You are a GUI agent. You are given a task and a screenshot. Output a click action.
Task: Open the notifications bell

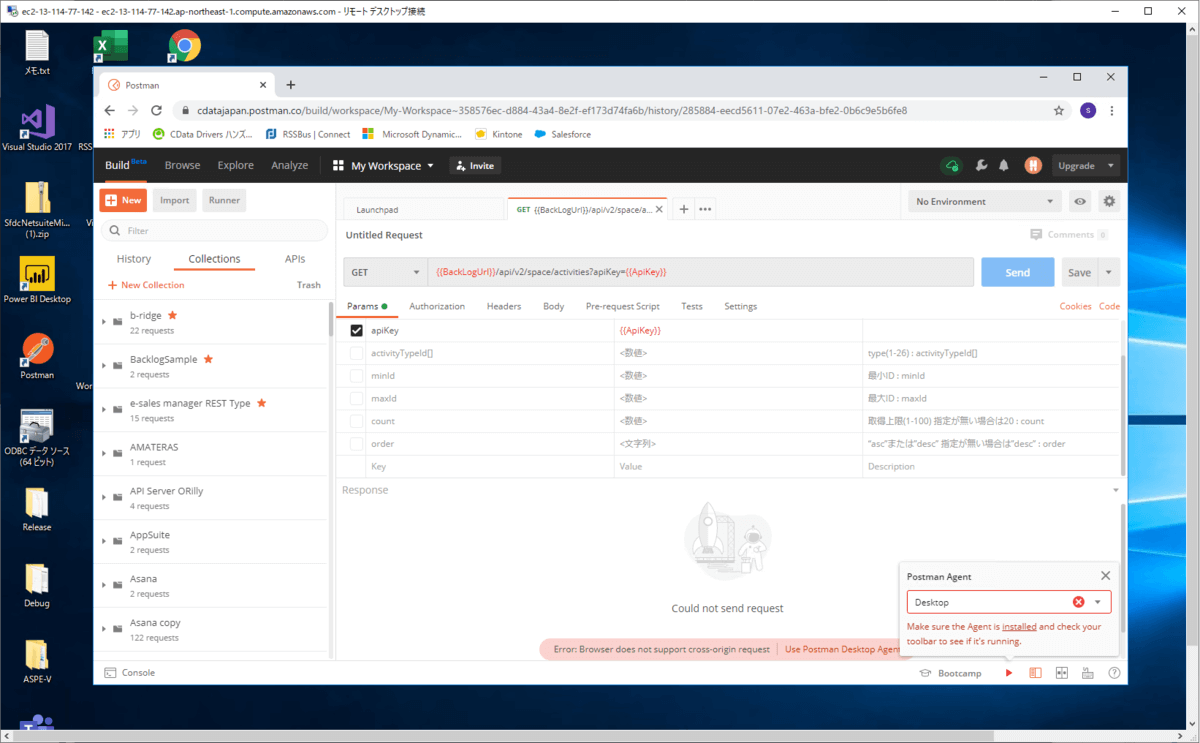[1003, 166]
